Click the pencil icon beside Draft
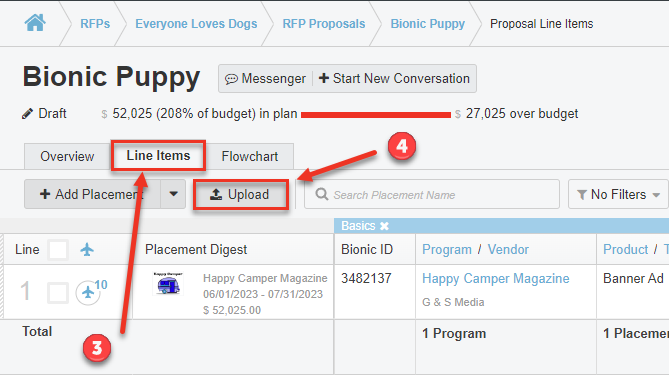The height and width of the screenshot is (375, 669). (x=27, y=114)
